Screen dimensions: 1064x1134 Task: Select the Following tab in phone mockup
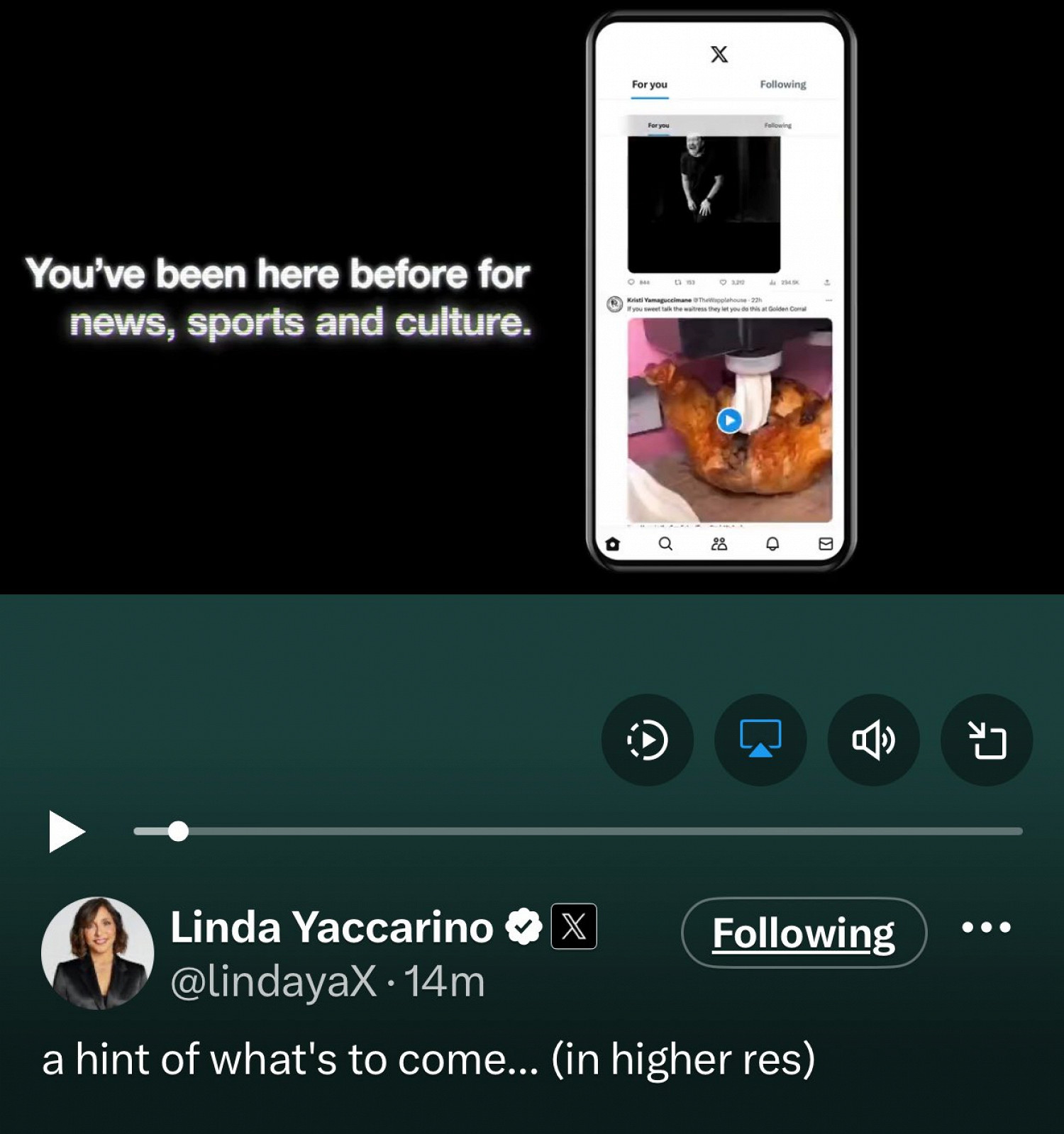point(783,84)
